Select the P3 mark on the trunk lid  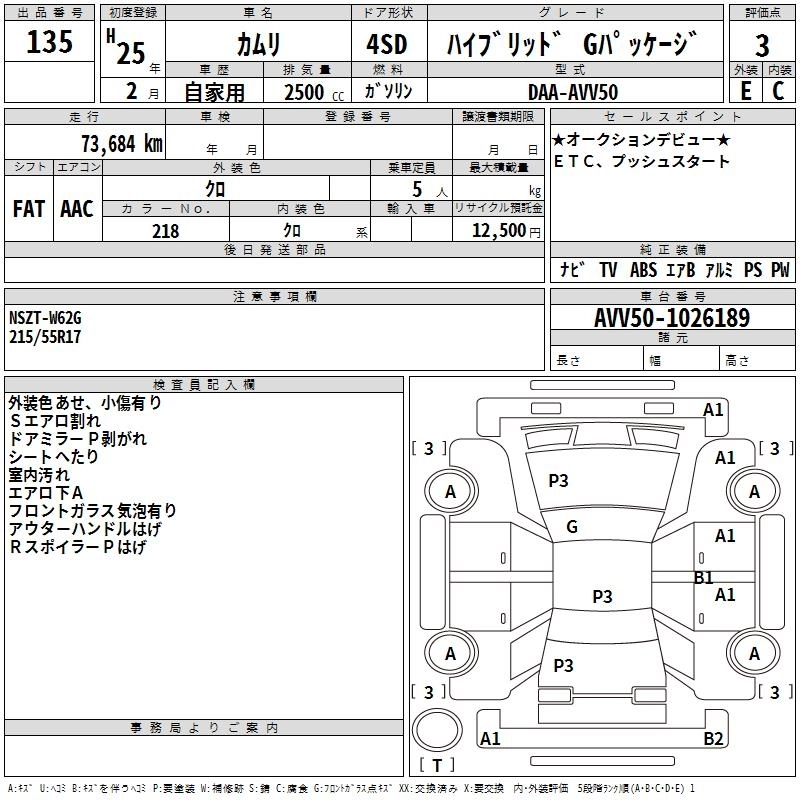click(563, 666)
